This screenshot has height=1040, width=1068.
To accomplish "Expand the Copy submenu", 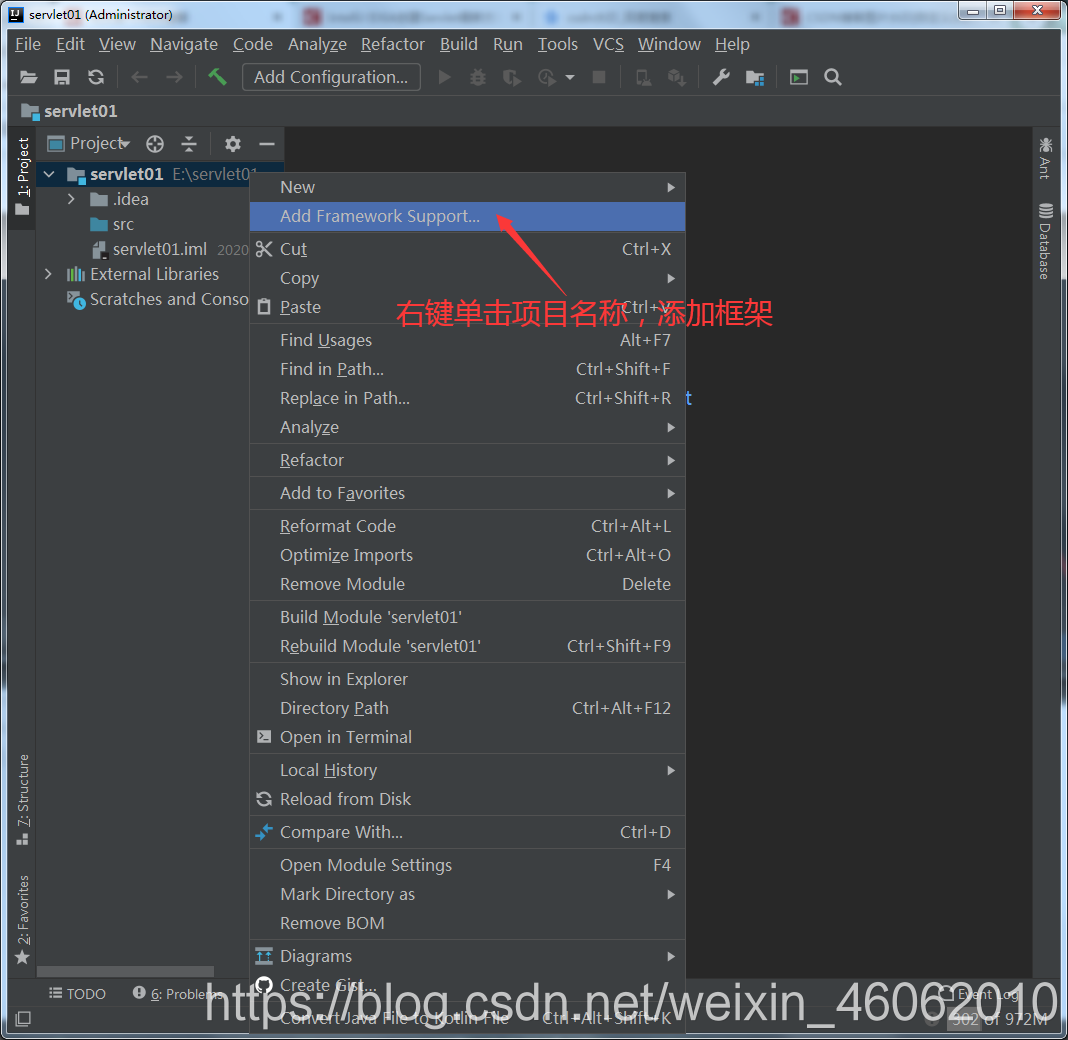I will pos(467,279).
